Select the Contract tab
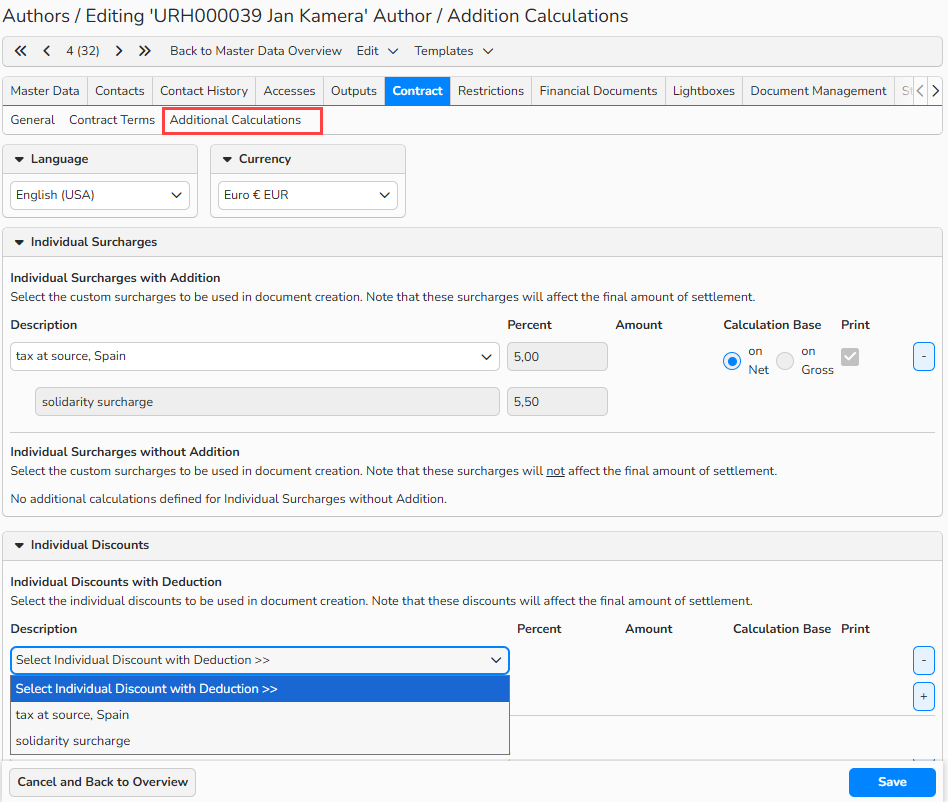This screenshot has width=948, height=802. pos(417,91)
